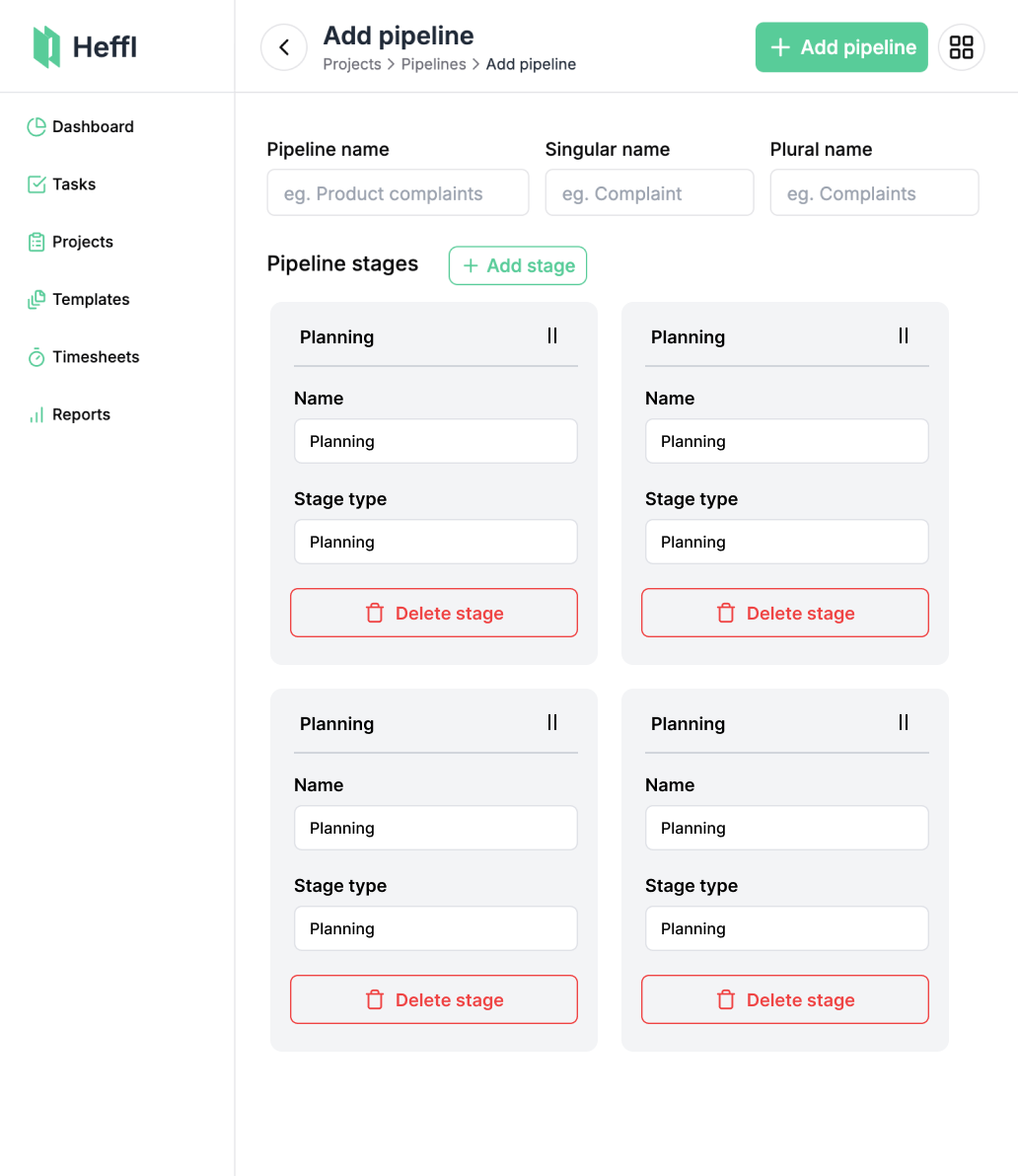Open Stage type selector of top-right stage

[787, 542]
